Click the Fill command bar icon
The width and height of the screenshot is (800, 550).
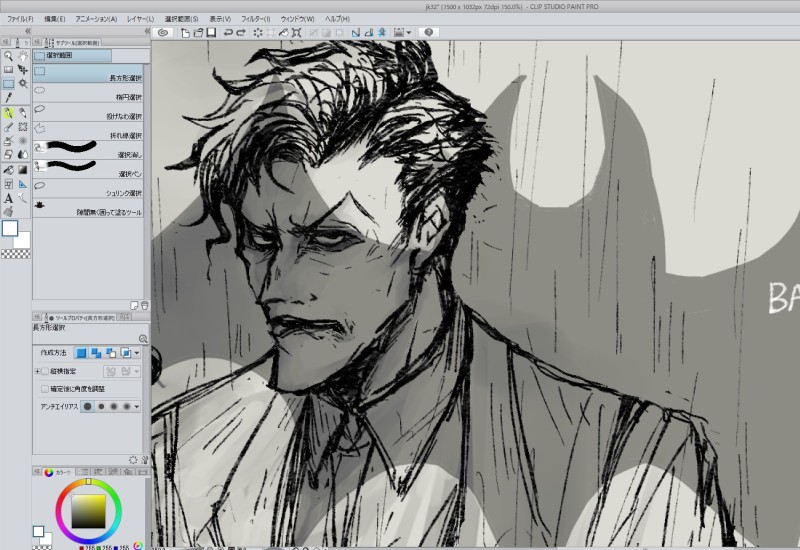pos(283,33)
